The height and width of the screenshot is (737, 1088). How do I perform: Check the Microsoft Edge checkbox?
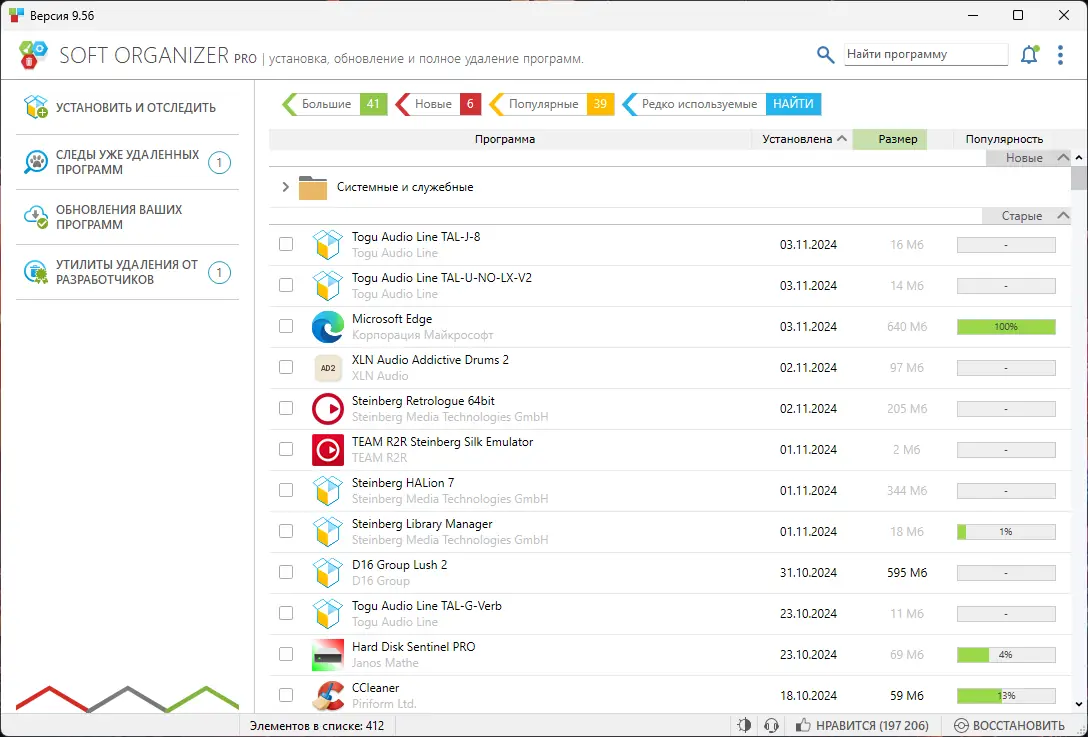[286, 326]
